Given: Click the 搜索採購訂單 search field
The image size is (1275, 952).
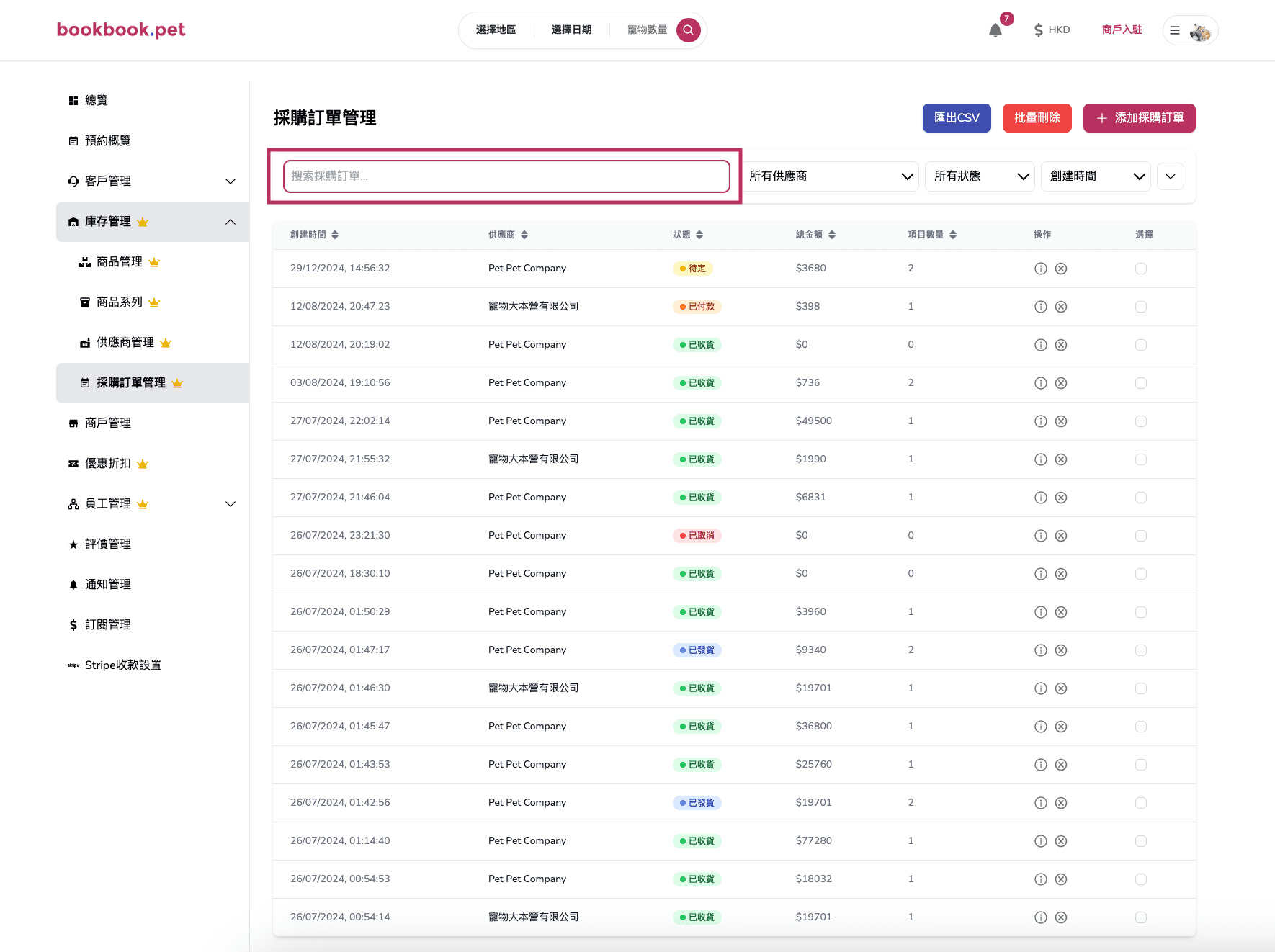Looking at the screenshot, I should coord(506,176).
